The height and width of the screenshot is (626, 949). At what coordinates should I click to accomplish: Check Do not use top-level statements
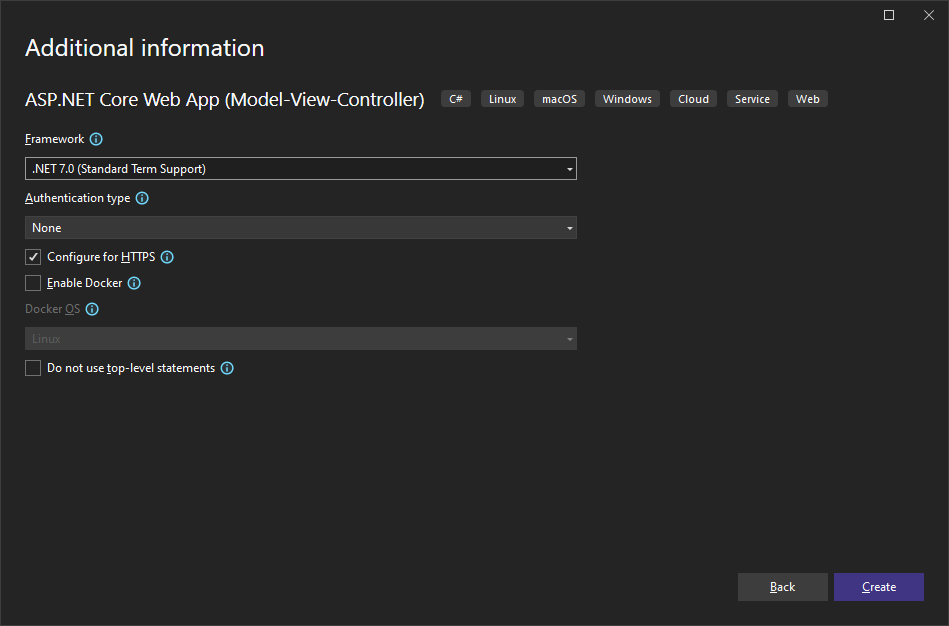33,368
